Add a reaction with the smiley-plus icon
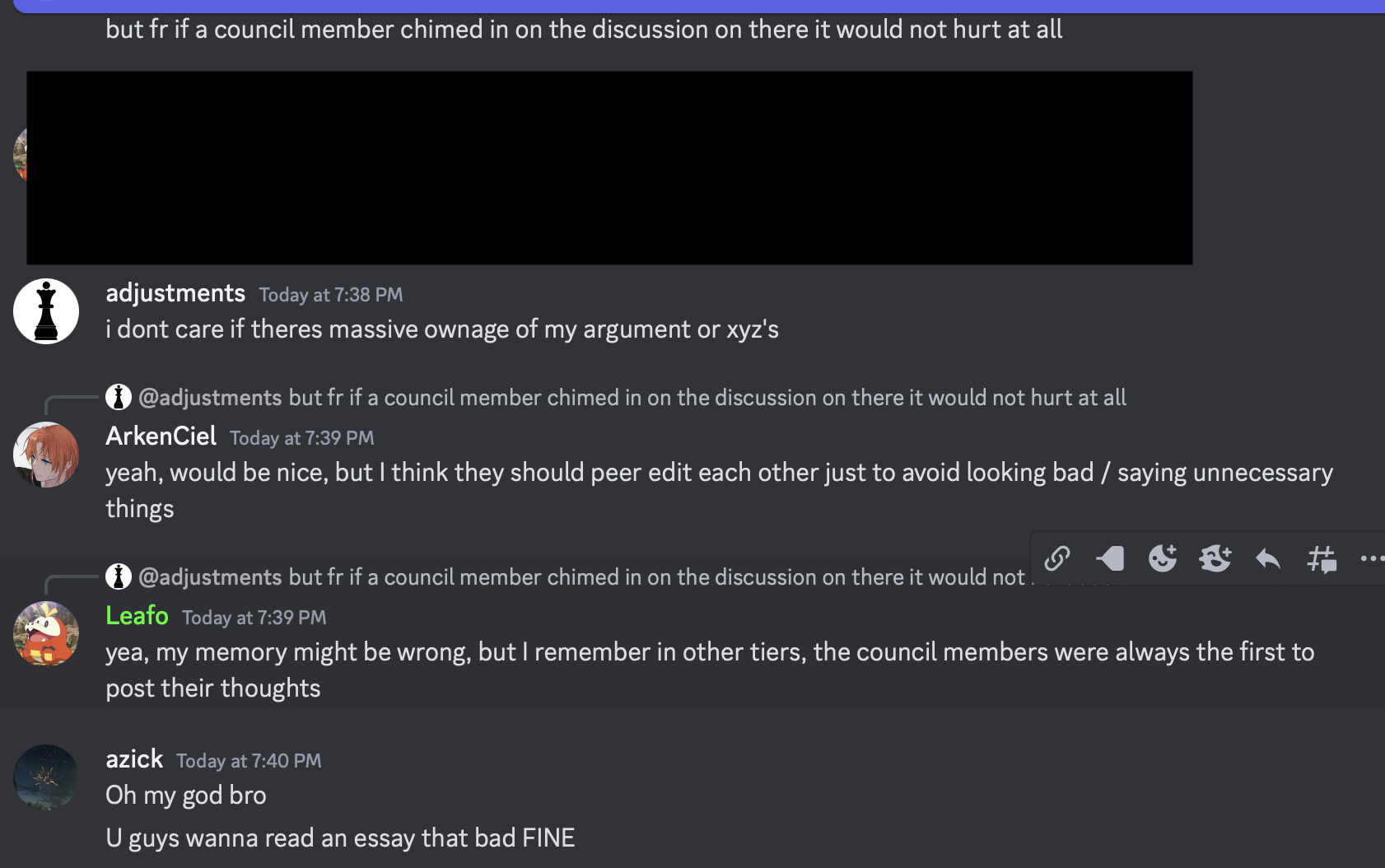The height and width of the screenshot is (868, 1385). pos(1163,558)
